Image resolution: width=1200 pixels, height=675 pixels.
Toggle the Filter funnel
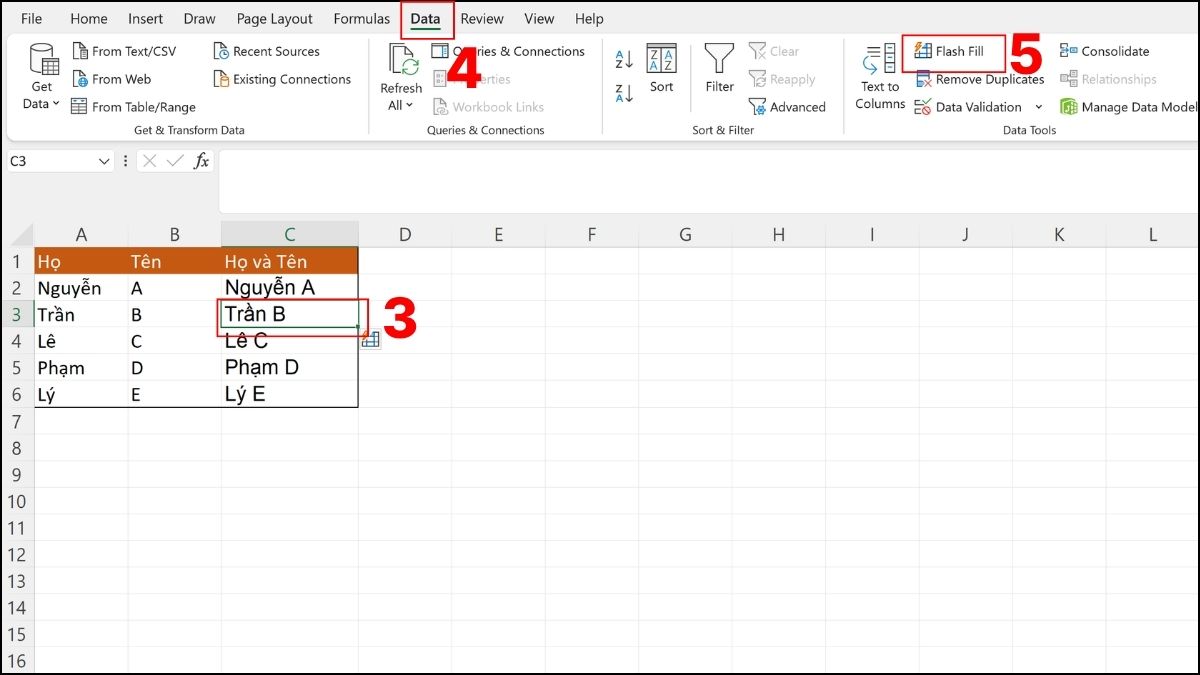(720, 69)
